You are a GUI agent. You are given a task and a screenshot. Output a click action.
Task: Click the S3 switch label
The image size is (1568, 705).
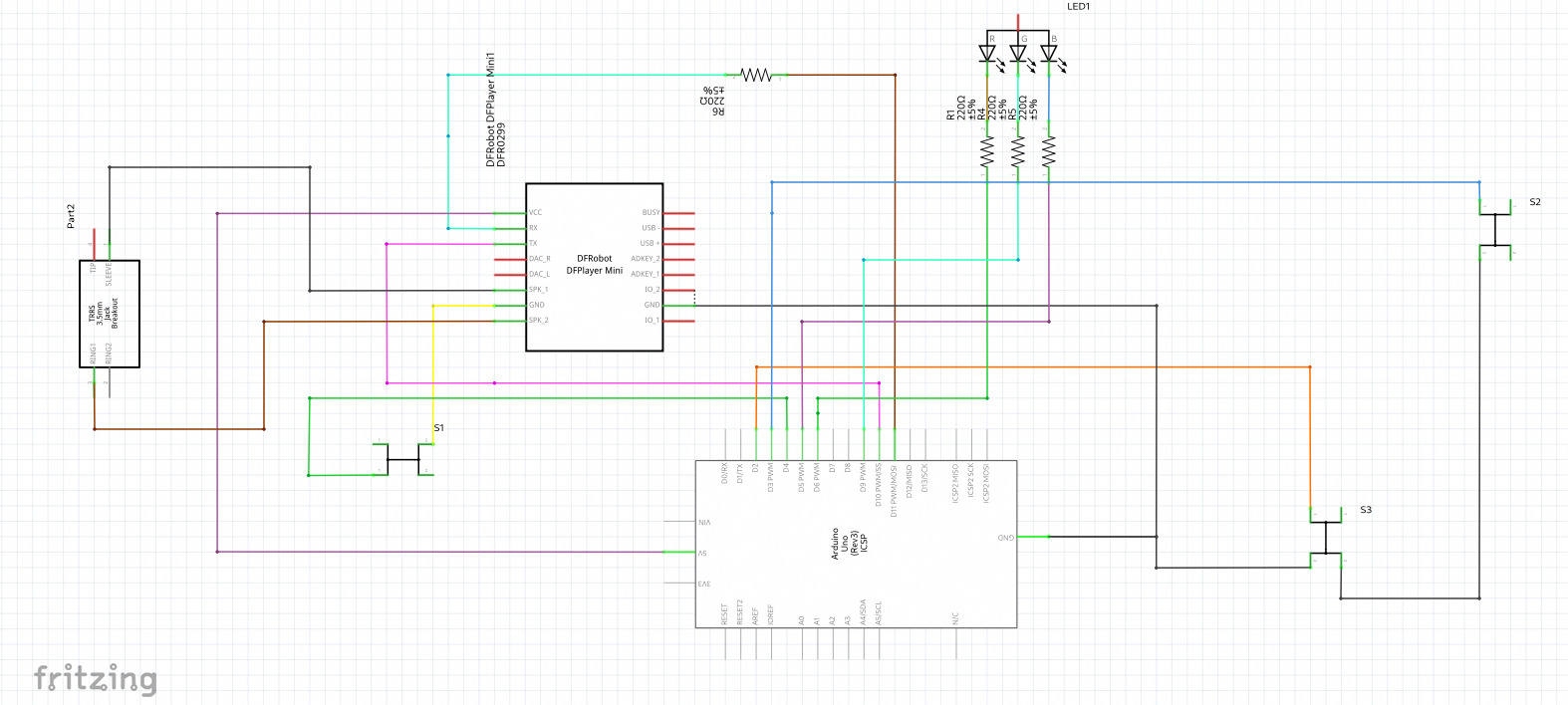(x=1366, y=510)
